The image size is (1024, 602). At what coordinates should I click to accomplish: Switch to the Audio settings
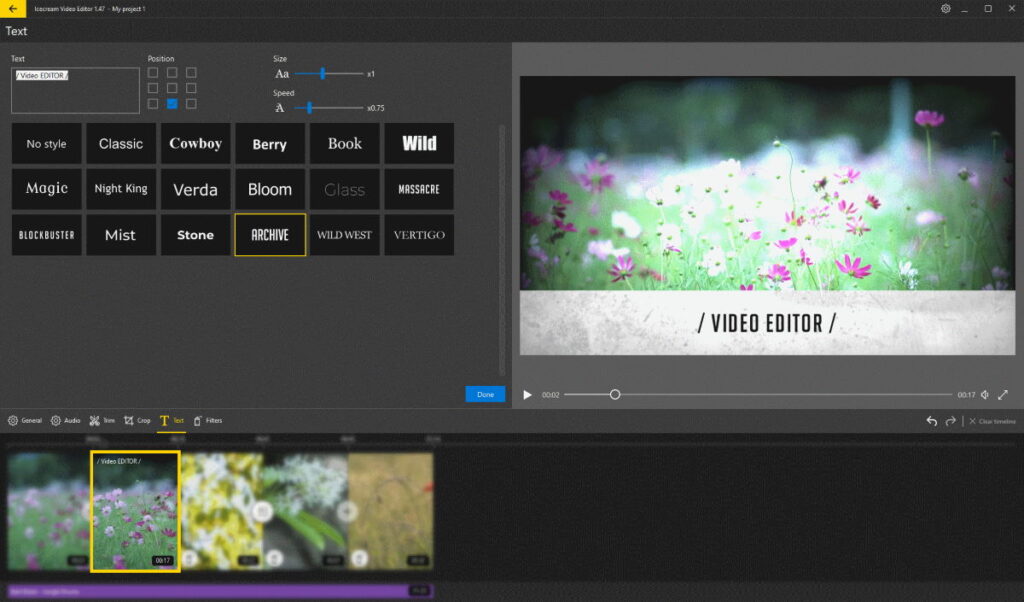coord(64,420)
